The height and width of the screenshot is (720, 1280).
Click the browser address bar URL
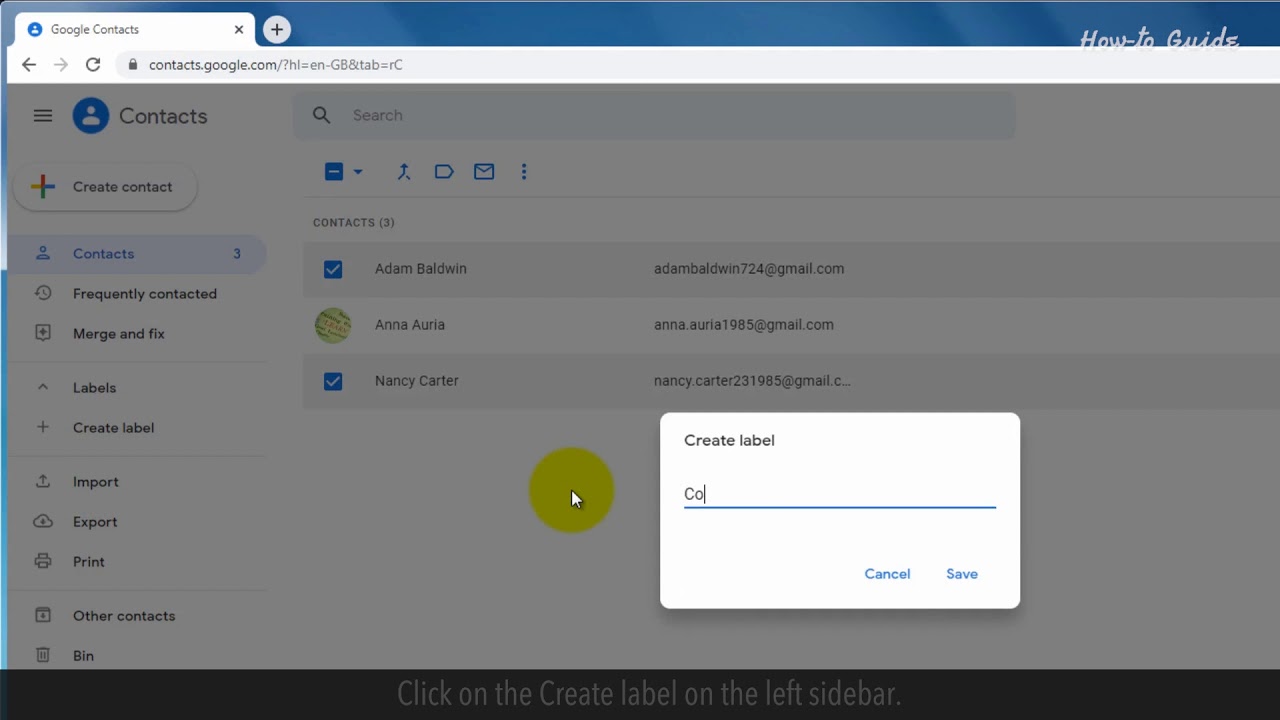(276, 65)
